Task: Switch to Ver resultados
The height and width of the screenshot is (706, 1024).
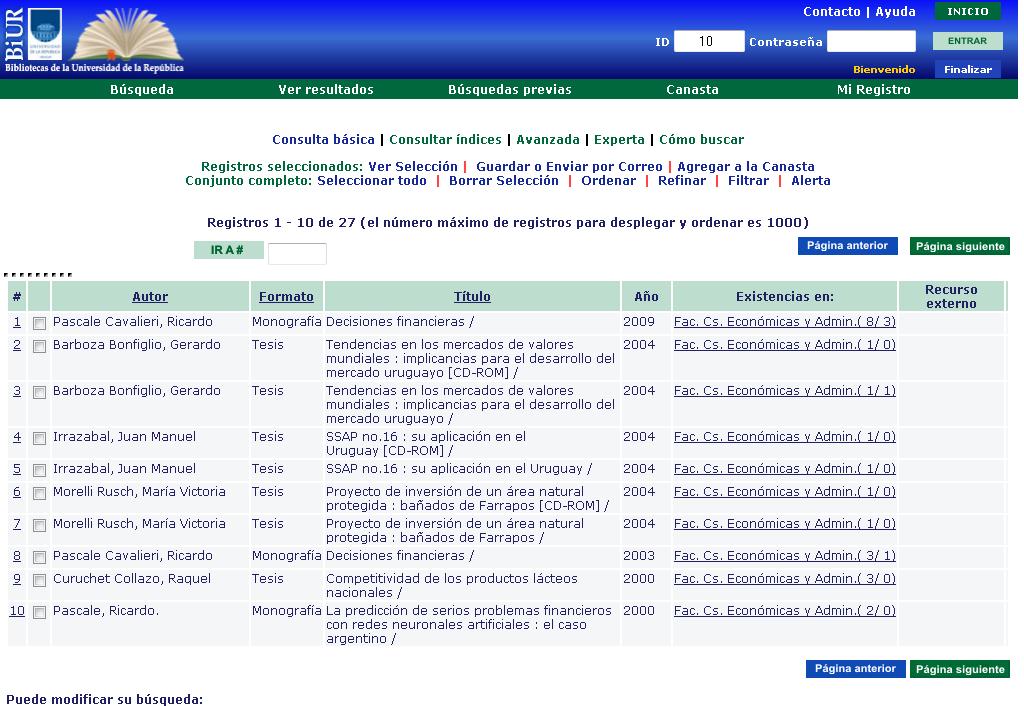Action: (327, 89)
